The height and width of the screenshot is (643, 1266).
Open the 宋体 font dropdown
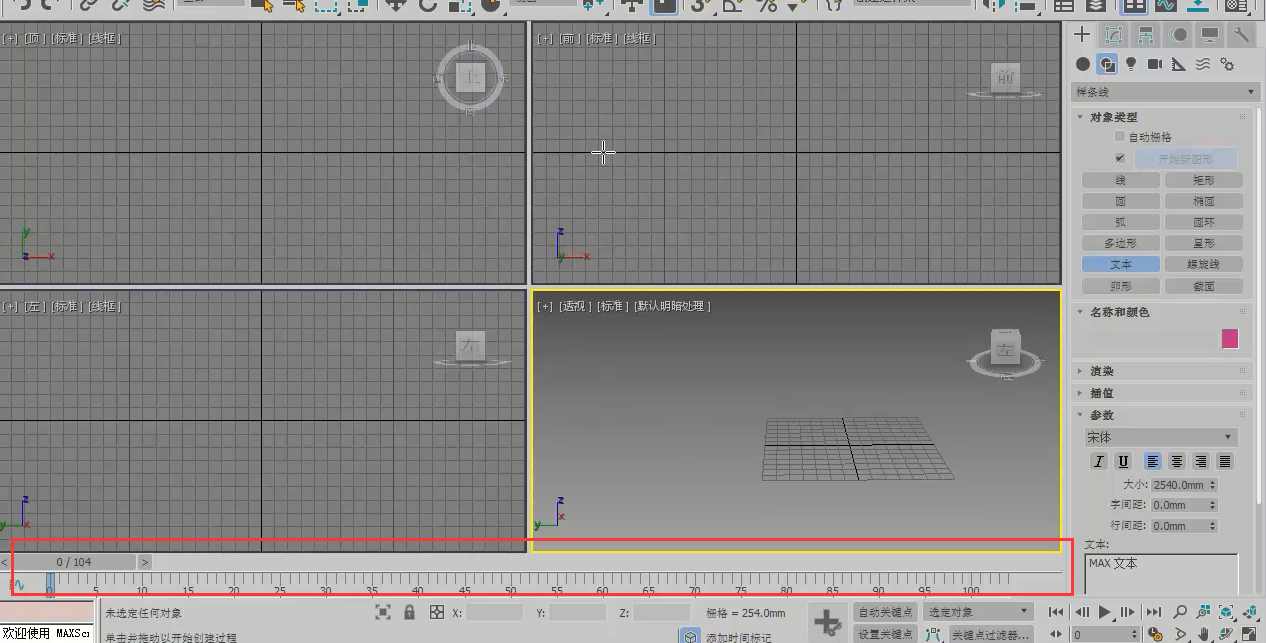[1160, 437]
